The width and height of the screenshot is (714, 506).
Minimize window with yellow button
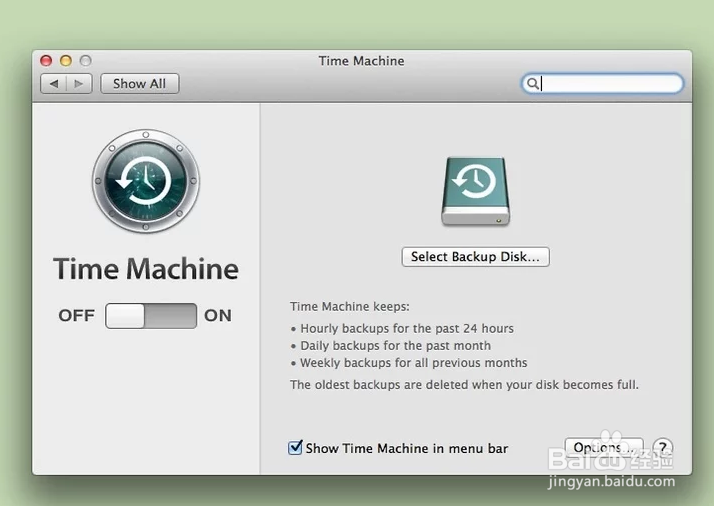pos(66,60)
